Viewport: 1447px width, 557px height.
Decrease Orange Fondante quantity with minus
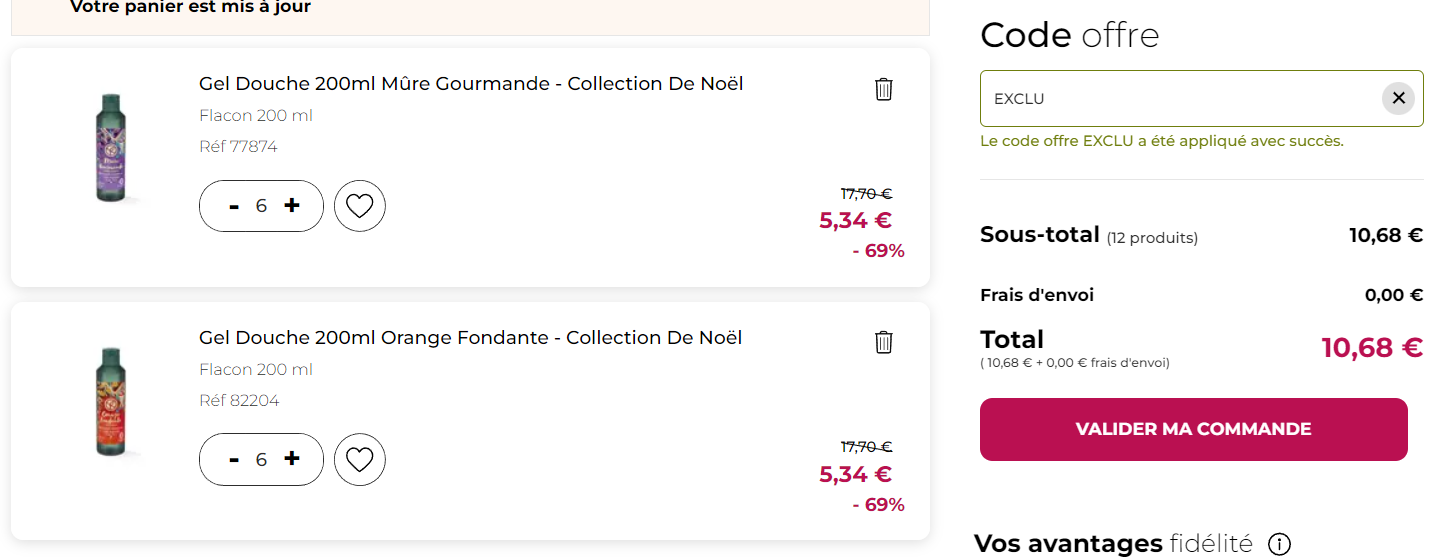pos(234,459)
